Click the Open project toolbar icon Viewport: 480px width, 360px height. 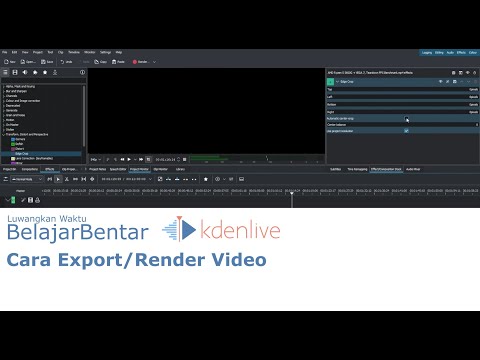(x=23, y=62)
